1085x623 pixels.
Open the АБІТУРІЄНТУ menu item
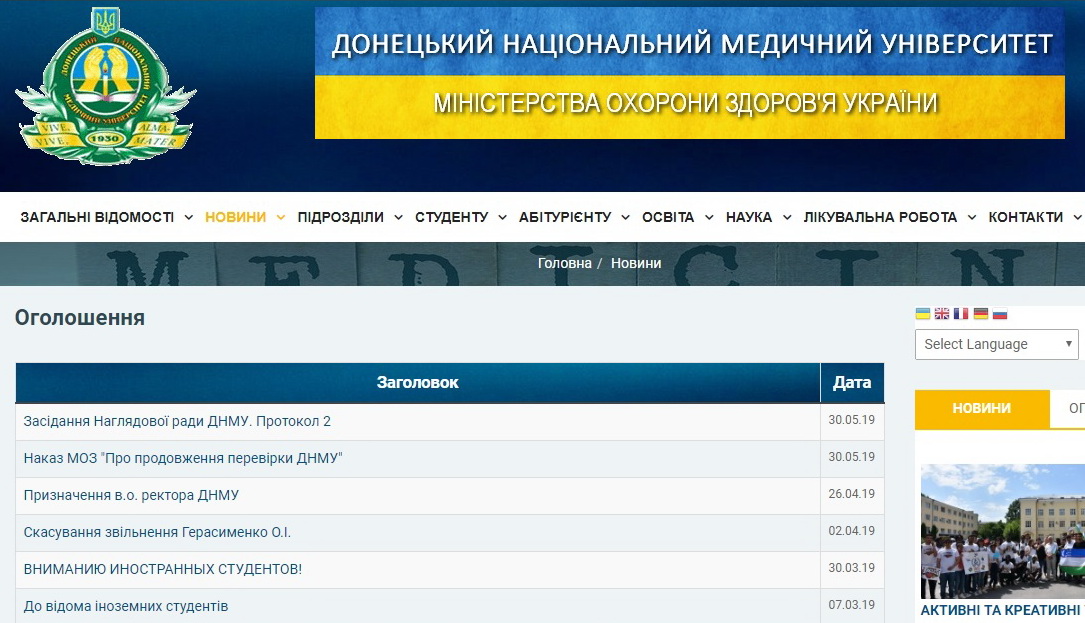[x=565, y=217]
